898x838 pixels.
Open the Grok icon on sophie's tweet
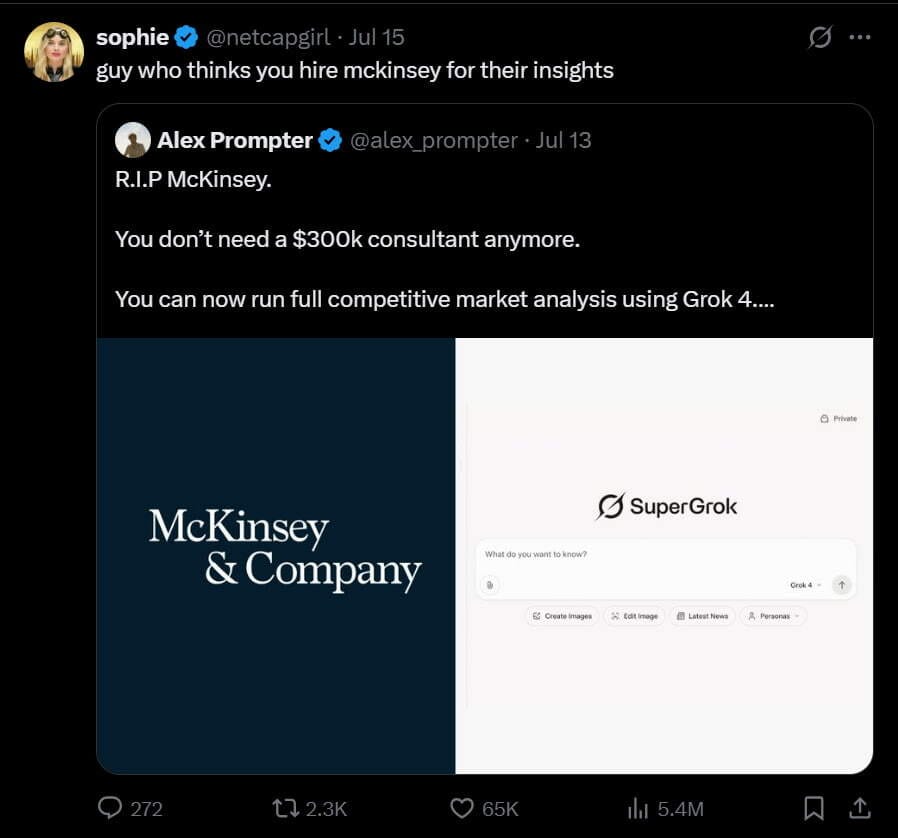(x=820, y=38)
